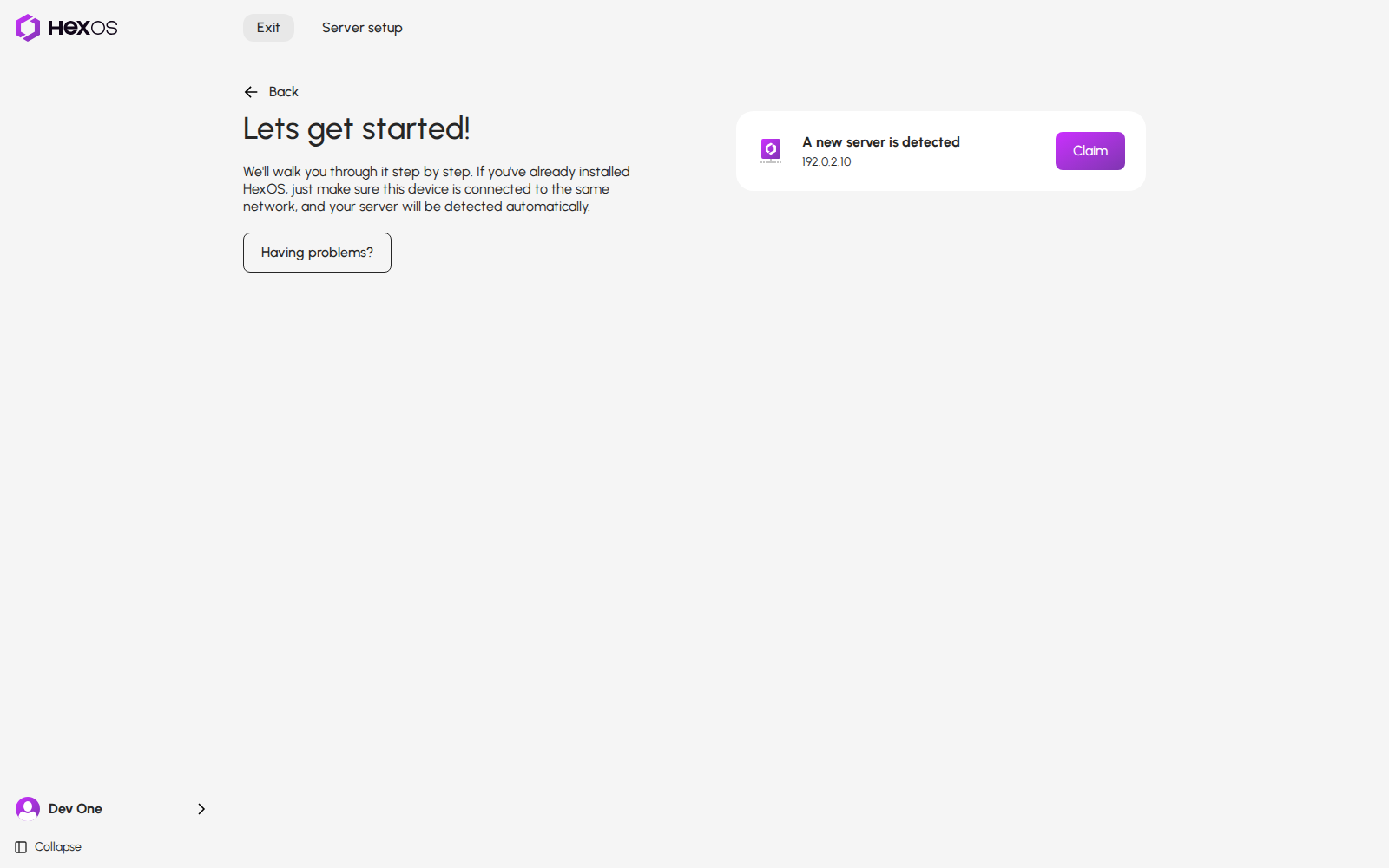Click the 'Lets get started!' heading
Screen dimensions: 1389x868
coord(356,129)
